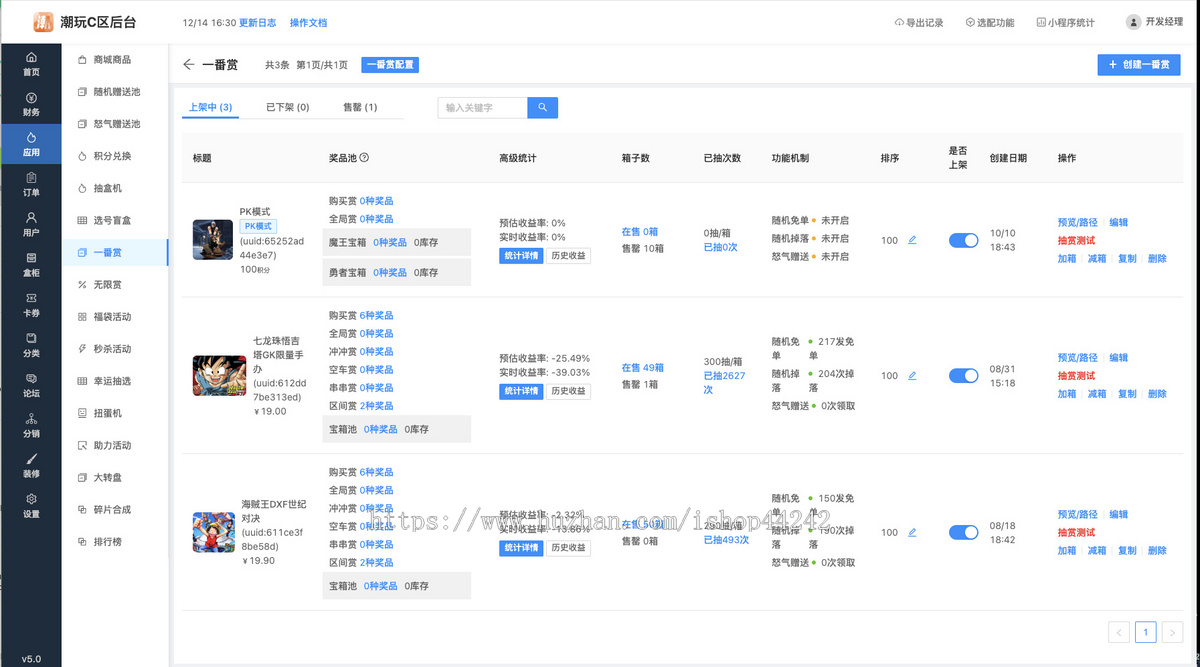
Task: Switch to 售罄 (1) tab
Action: [x=360, y=107]
